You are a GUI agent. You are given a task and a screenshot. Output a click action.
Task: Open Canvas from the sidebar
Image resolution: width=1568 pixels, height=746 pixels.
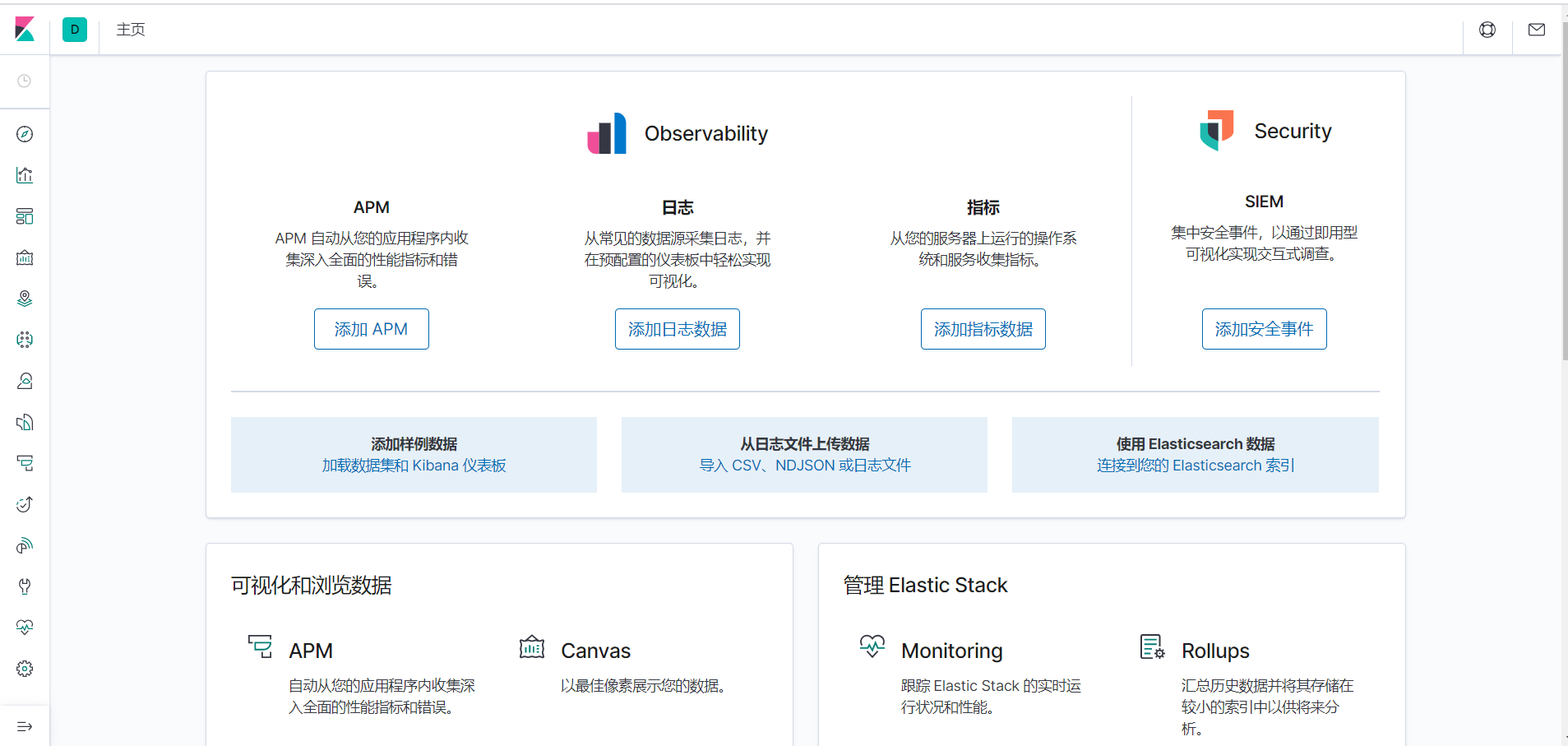coord(25,257)
